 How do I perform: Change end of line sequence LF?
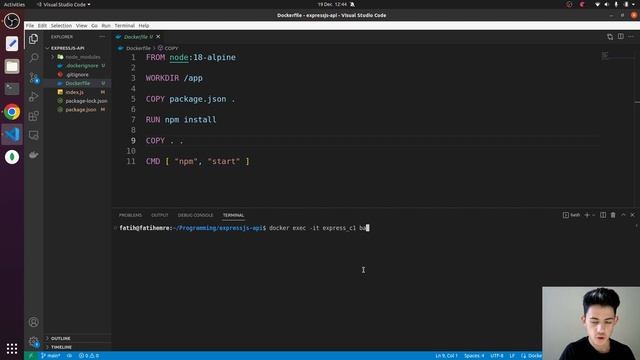(512, 356)
